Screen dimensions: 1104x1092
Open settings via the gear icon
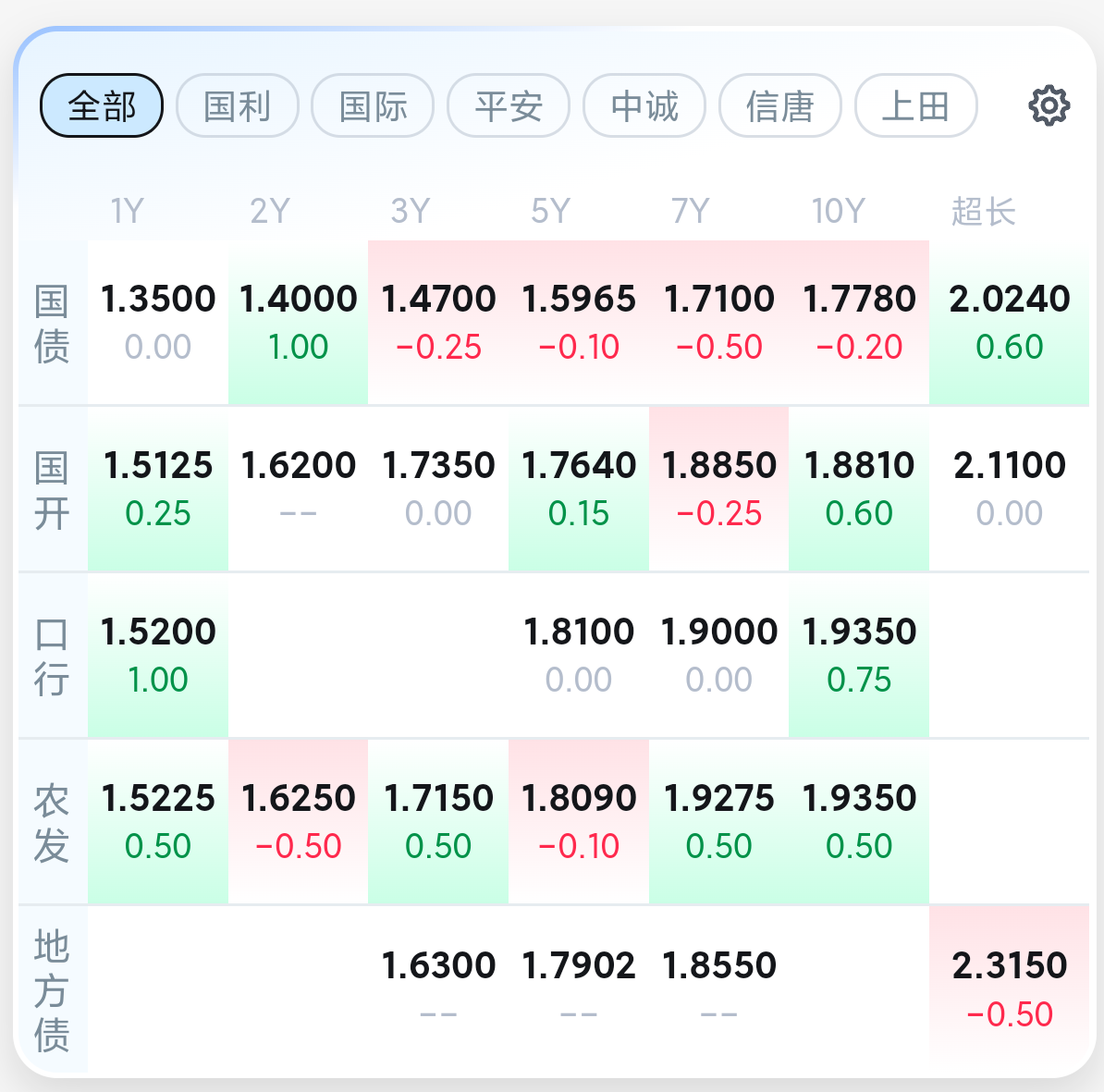coord(1049,106)
